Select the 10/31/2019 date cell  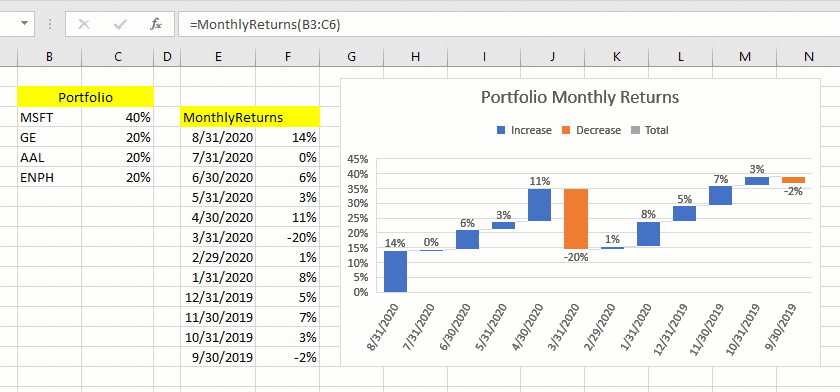click(218, 337)
